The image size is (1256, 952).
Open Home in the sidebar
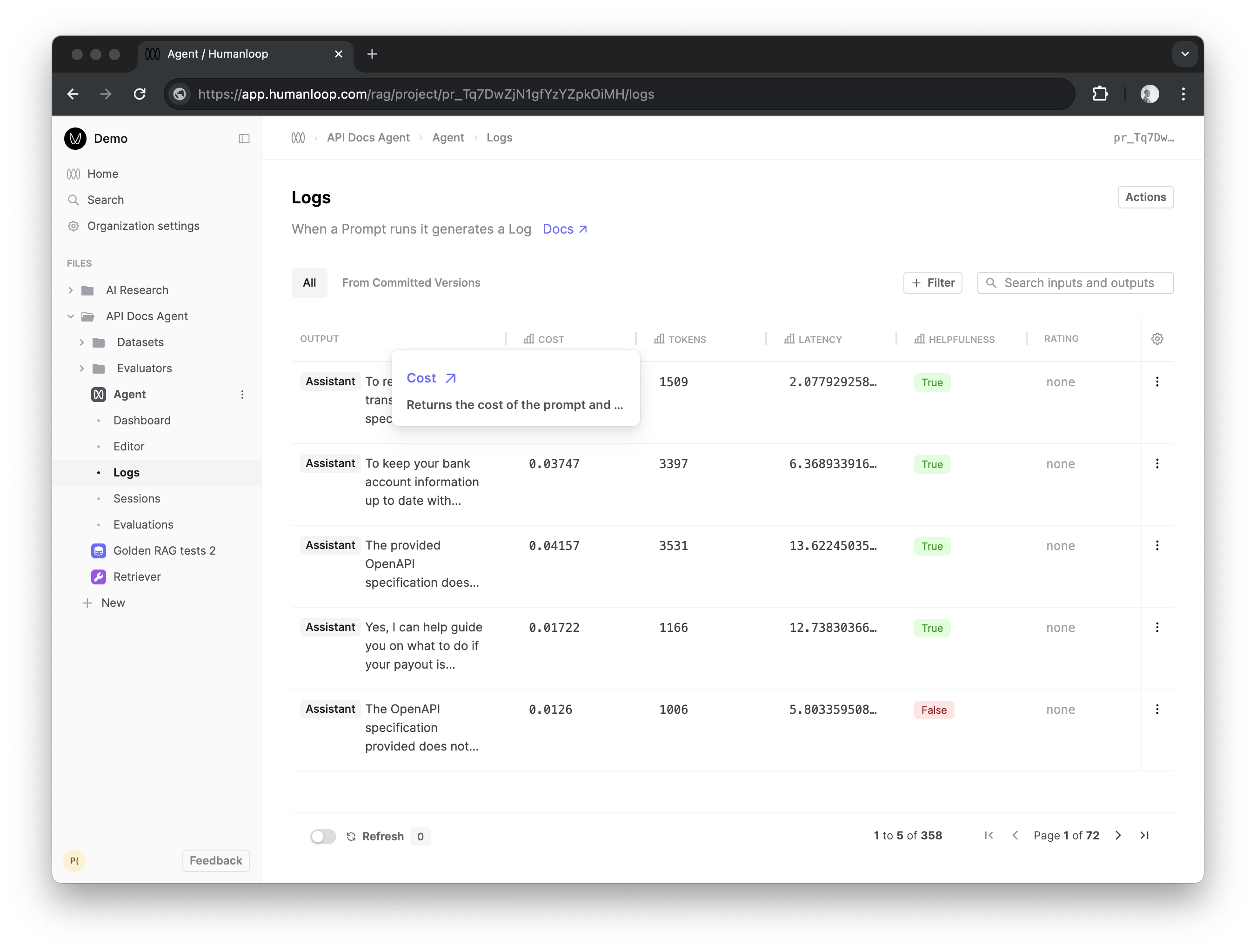[x=103, y=174]
